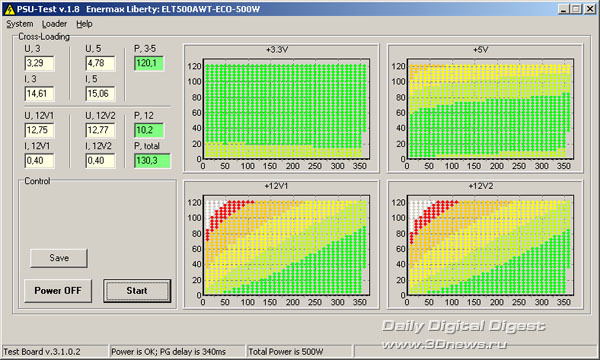600x360 pixels.
Task: Select the I, 12V1 current field
Action: (39, 161)
